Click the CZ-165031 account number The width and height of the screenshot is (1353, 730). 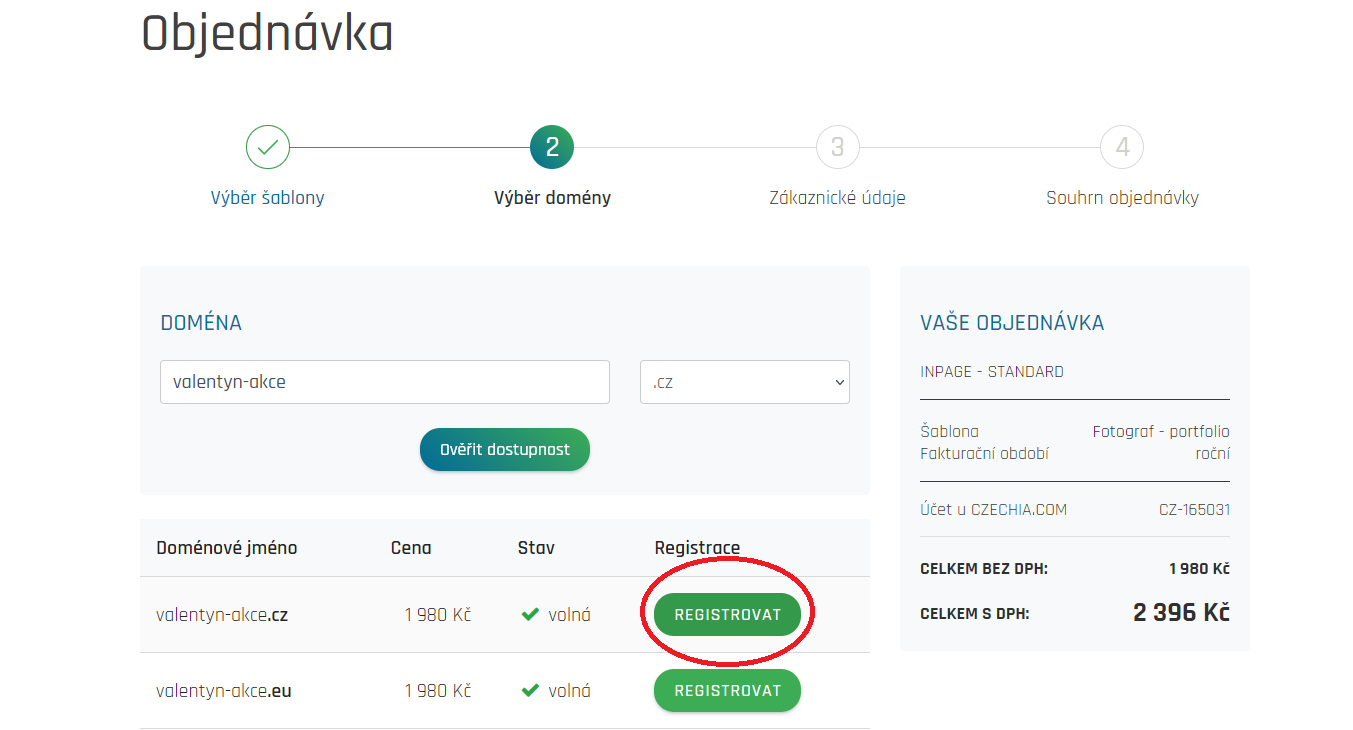[x=1194, y=510]
